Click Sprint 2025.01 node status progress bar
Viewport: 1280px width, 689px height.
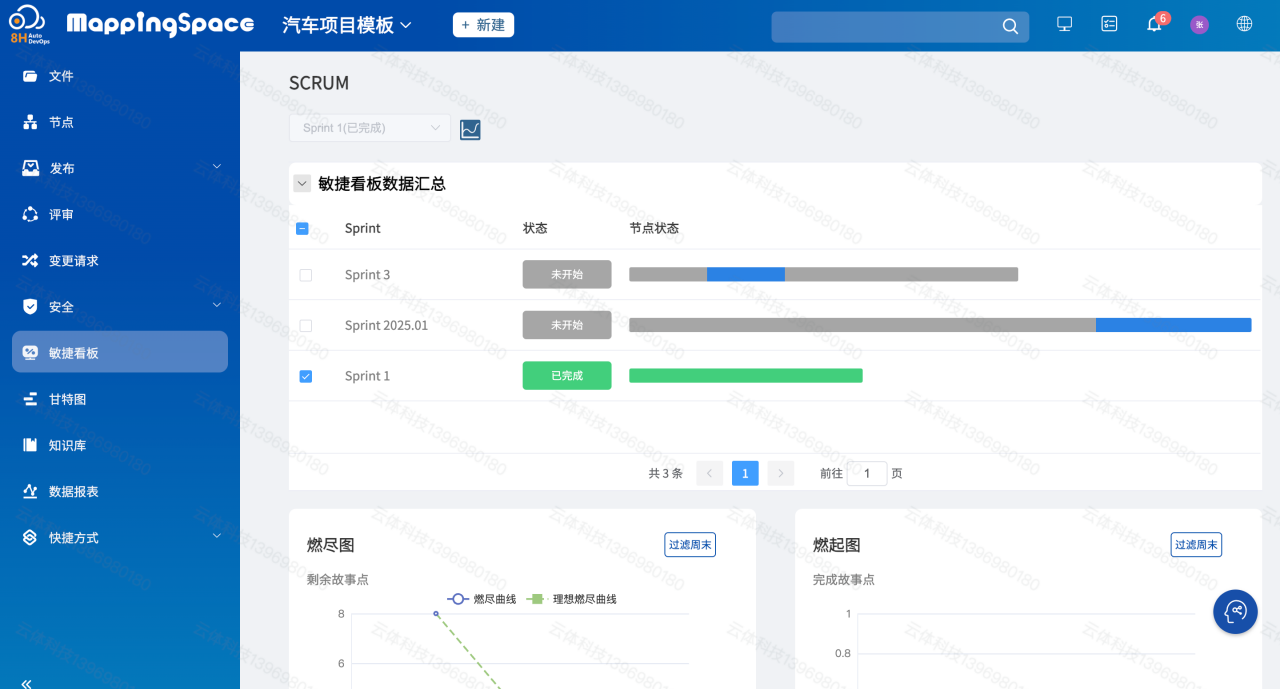(x=940, y=325)
